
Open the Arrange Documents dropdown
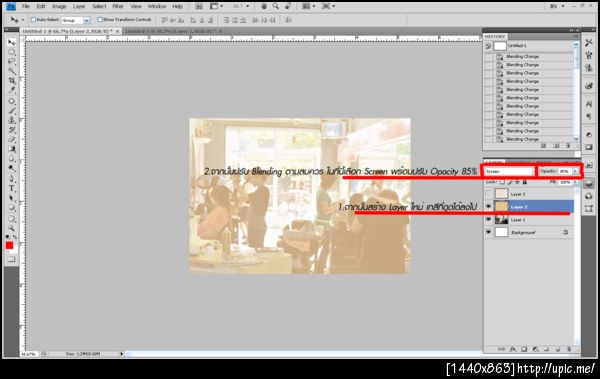[308, 7]
